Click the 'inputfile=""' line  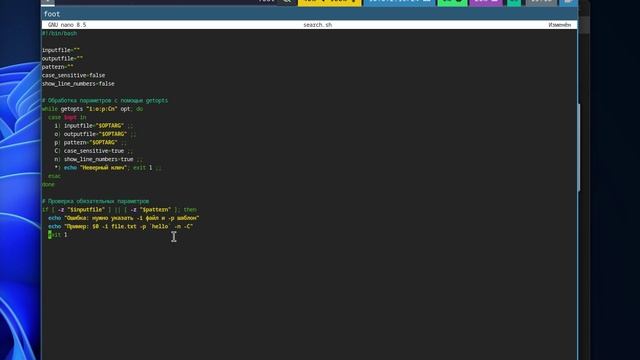click(61, 50)
